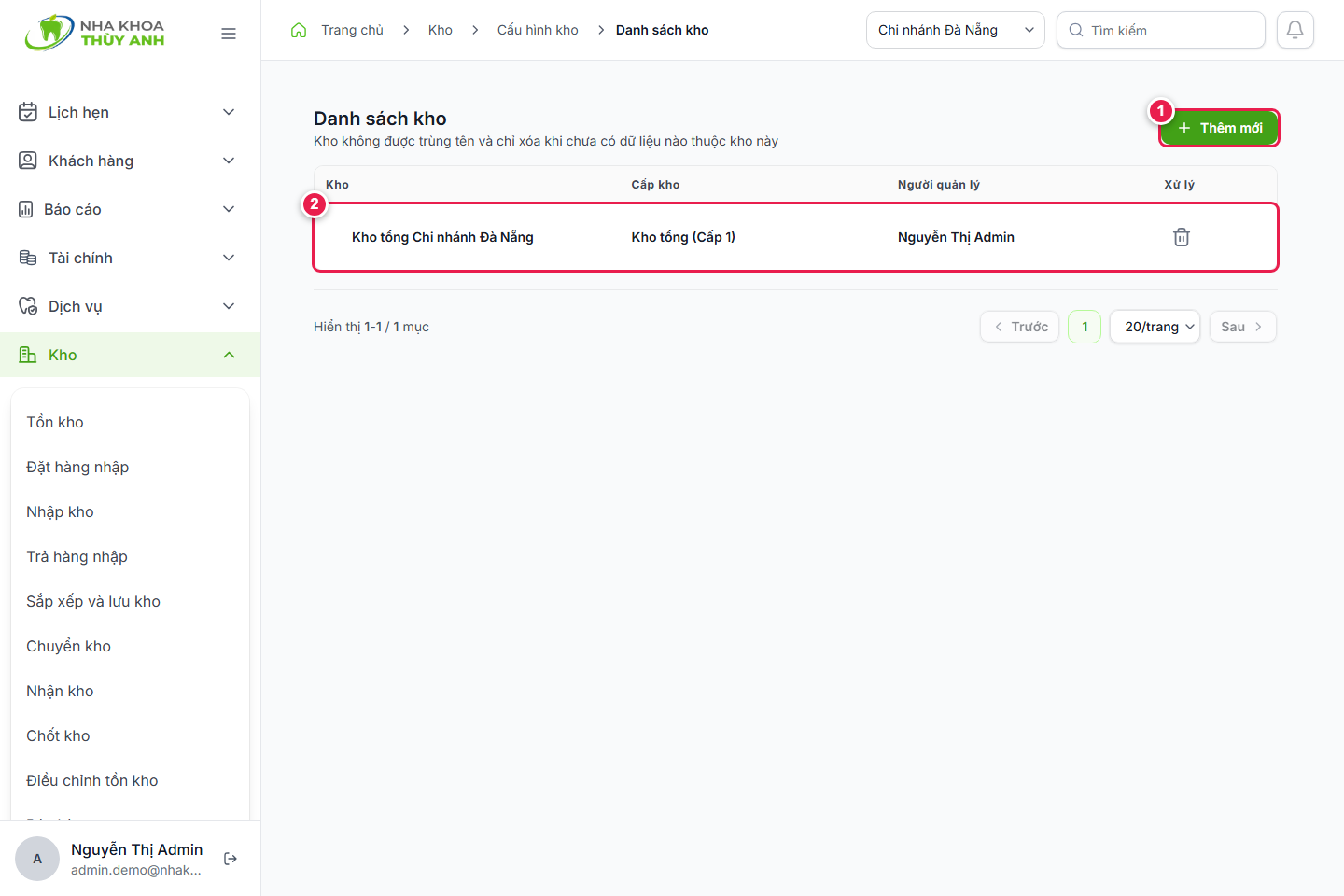
Task: Collapse sidebar with the hamburger menu icon
Action: click(x=229, y=34)
